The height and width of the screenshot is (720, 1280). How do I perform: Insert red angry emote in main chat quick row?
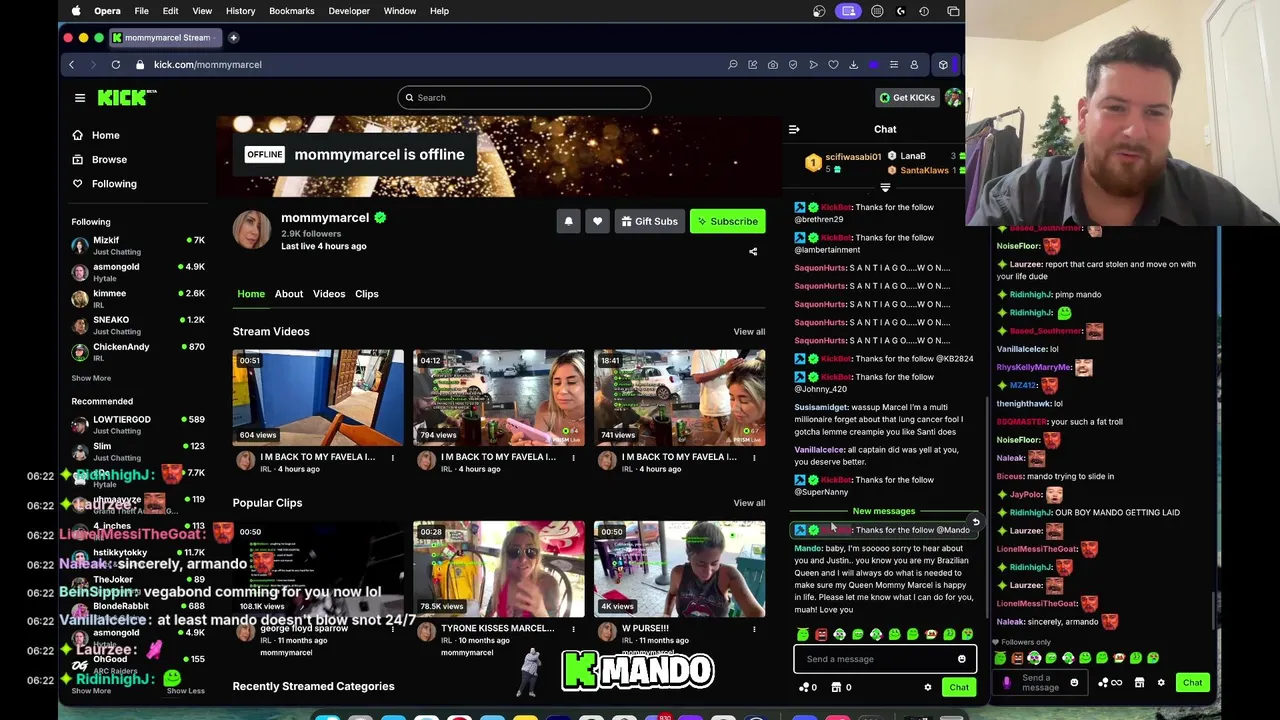(x=821, y=634)
